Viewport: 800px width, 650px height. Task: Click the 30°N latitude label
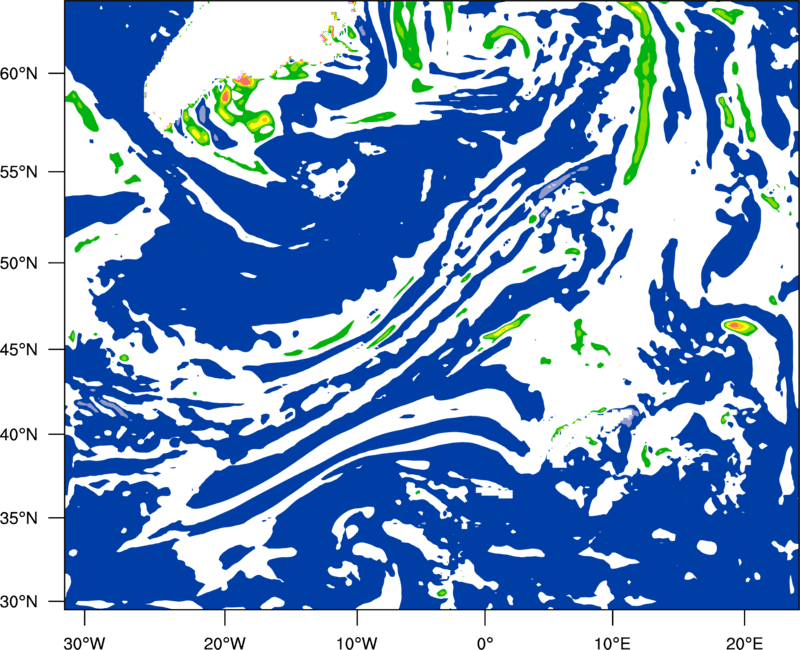[x=19, y=602]
